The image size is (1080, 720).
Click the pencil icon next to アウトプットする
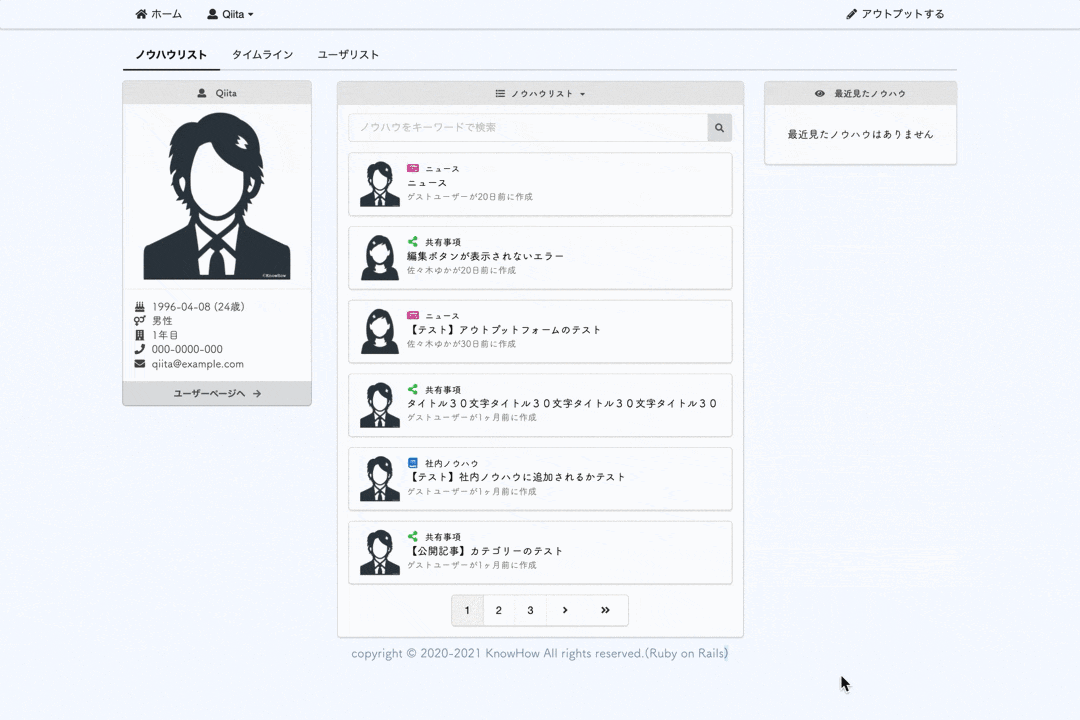(849, 14)
